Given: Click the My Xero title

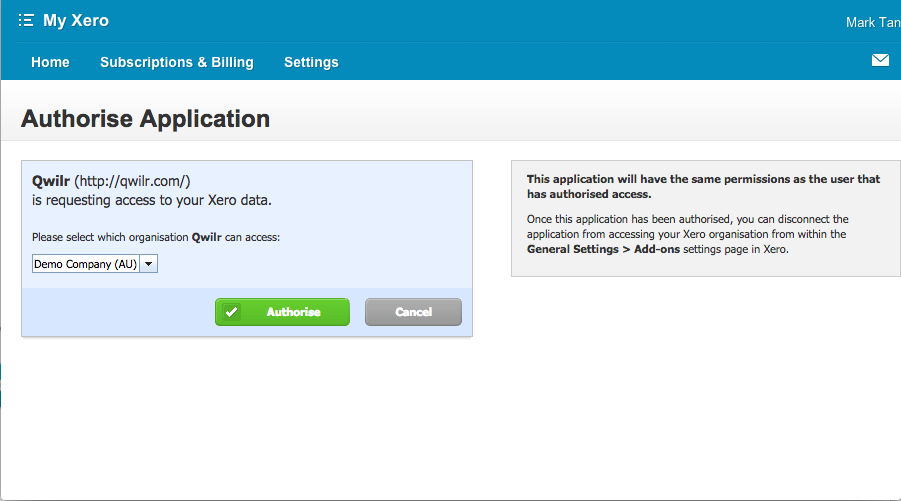Looking at the screenshot, I should [x=76, y=21].
